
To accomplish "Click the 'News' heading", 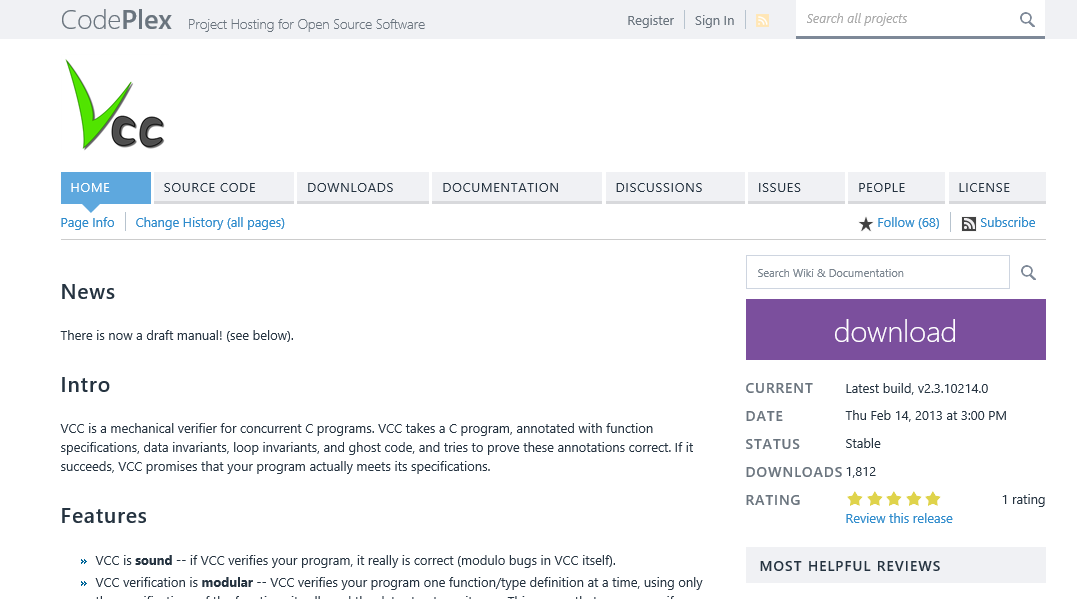I will (88, 292).
